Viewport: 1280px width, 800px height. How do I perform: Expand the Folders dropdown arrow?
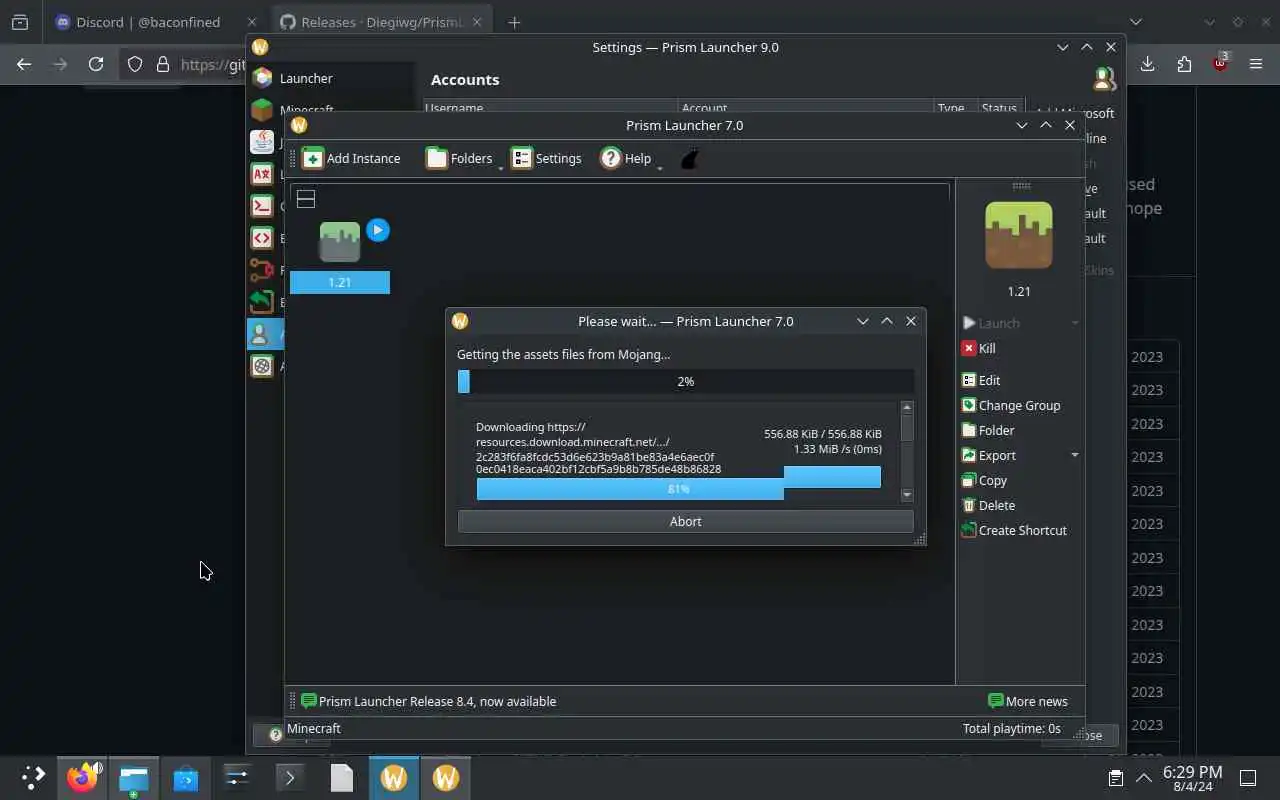point(501,167)
